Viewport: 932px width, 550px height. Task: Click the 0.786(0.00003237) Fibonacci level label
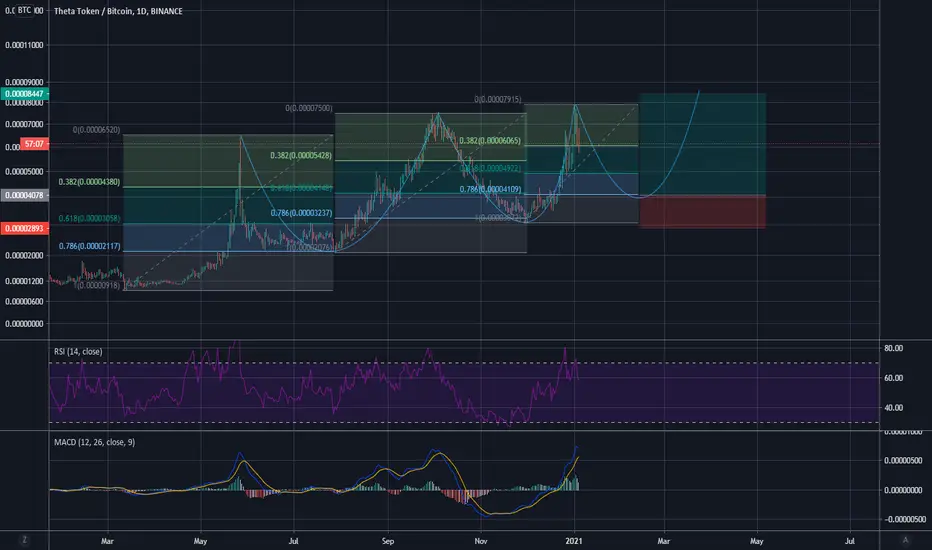301,213
